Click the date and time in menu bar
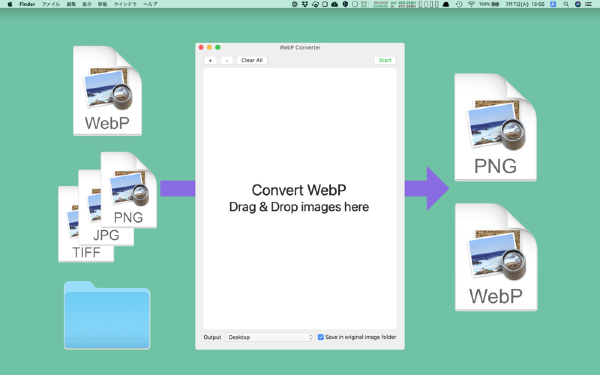This screenshot has width=600, height=375. [x=525, y=4]
